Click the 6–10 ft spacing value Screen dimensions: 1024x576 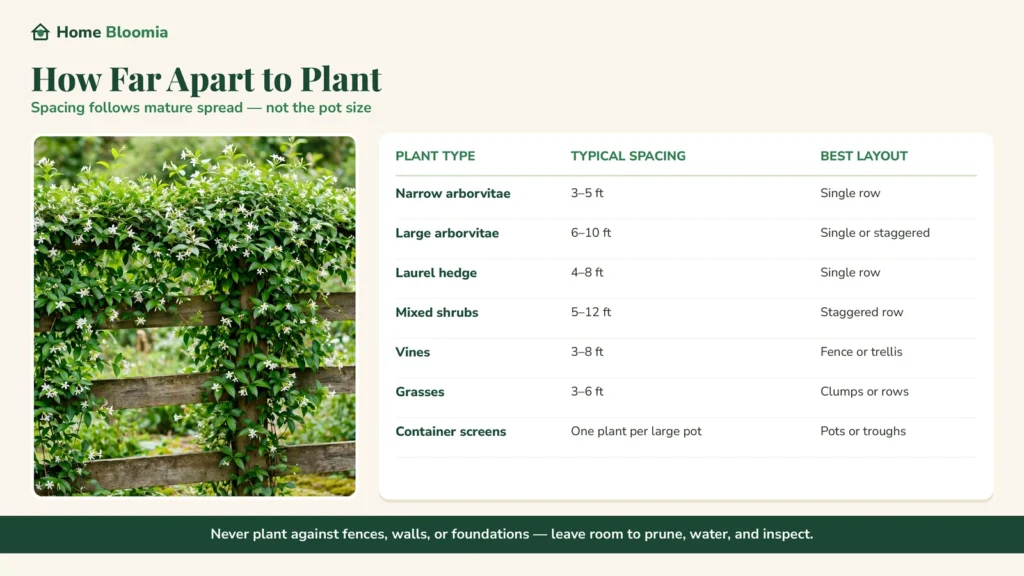(x=591, y=232)
